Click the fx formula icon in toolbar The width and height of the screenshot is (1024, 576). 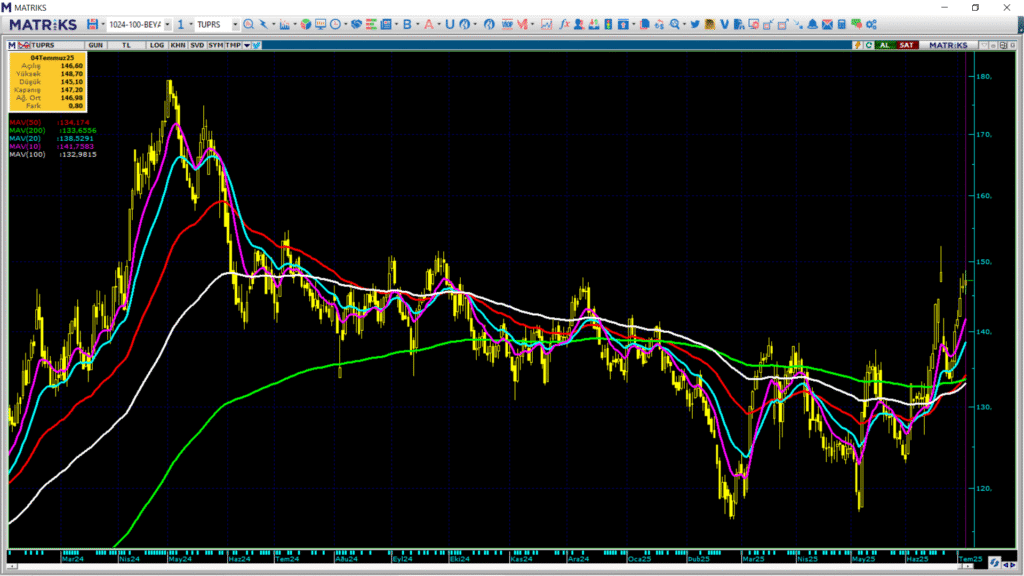(565, 24)
